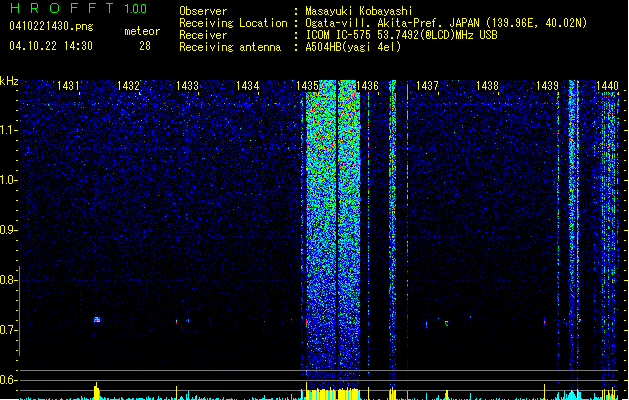Click the 1431 time marker
The width and height of the screenshot is (629, 400).
[68, 86]
